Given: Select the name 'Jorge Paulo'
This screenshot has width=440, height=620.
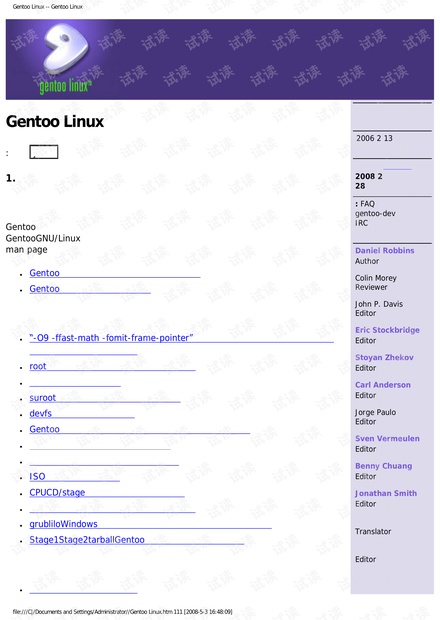Looking at the screenshot, I should coord(376,412).
